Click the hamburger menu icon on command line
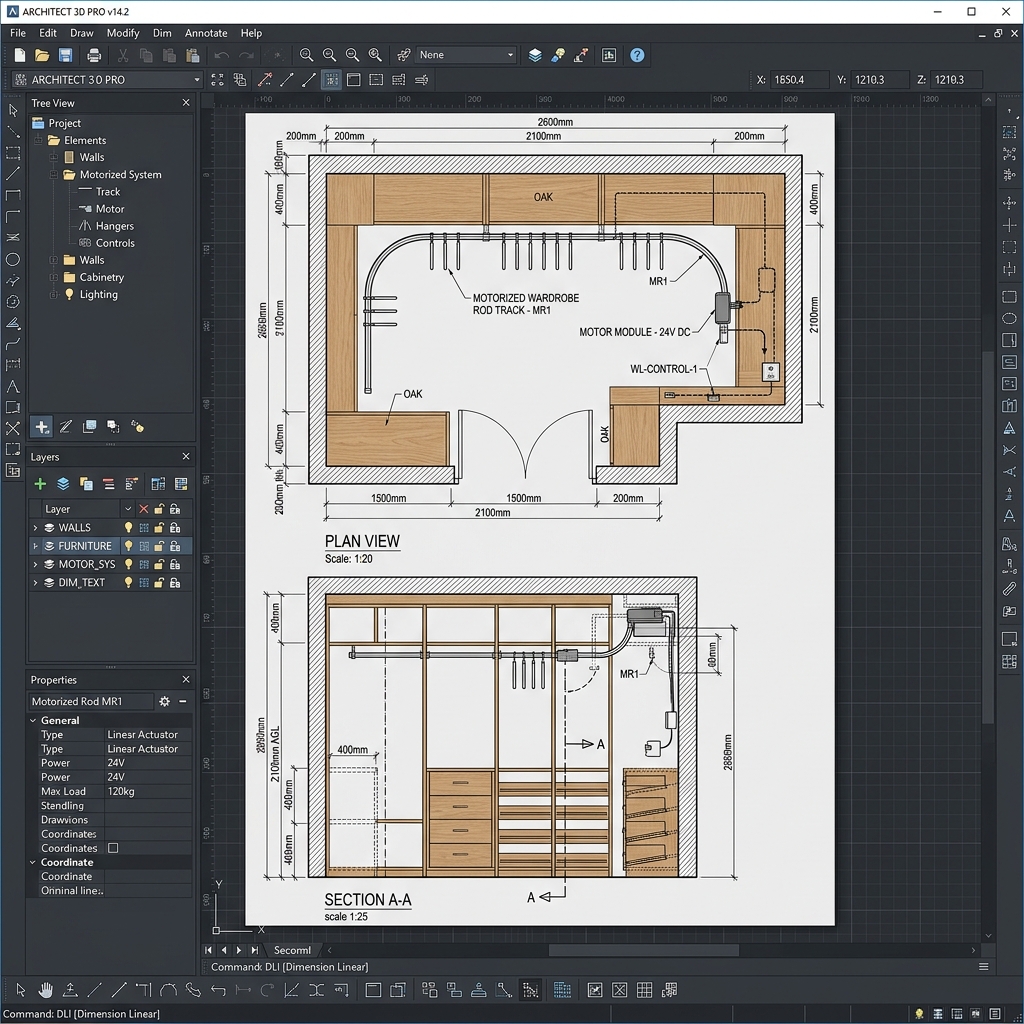Image resolution: width=1024 pixels, height=1024 pixels. click(984, 967)
